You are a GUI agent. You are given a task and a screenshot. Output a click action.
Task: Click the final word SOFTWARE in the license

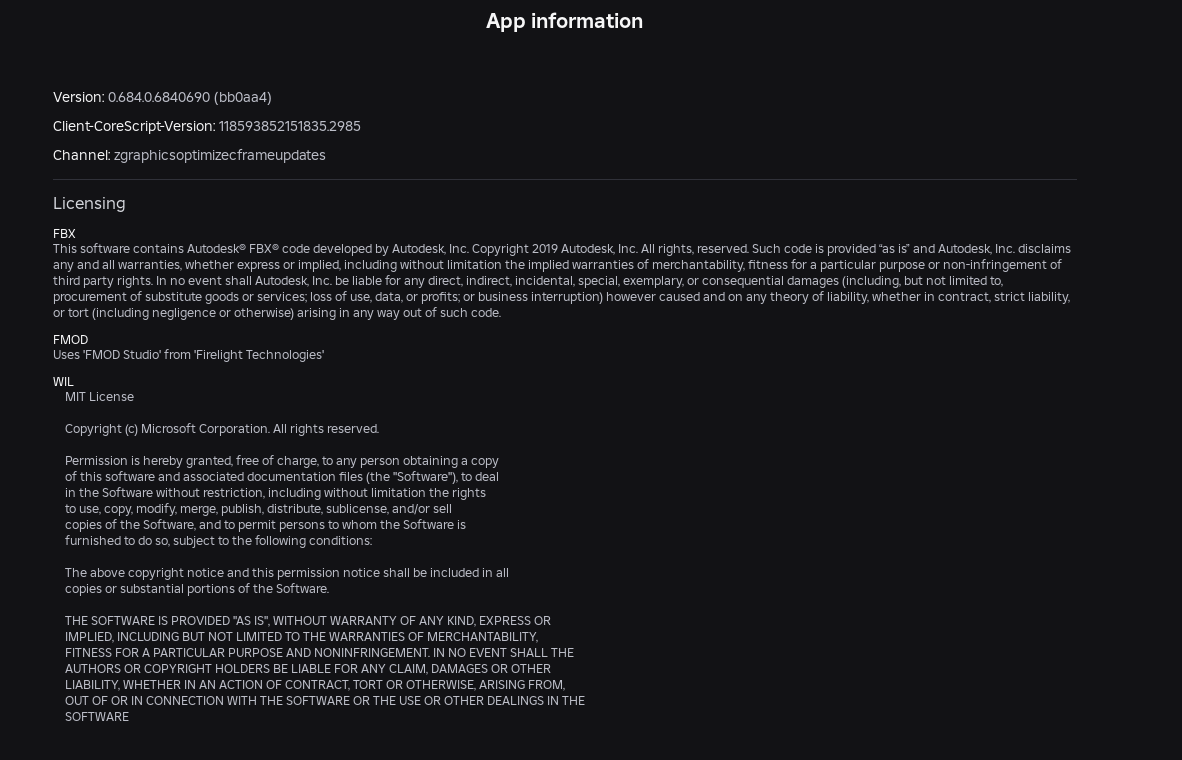click(x=97, y=717)
